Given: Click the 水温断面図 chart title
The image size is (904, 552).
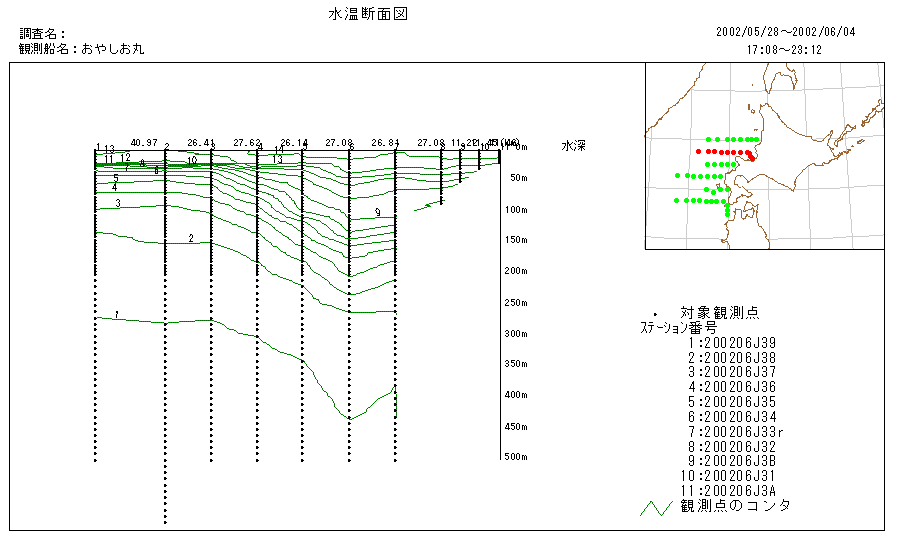Looking at the screenshot, I should pos(368,14).
